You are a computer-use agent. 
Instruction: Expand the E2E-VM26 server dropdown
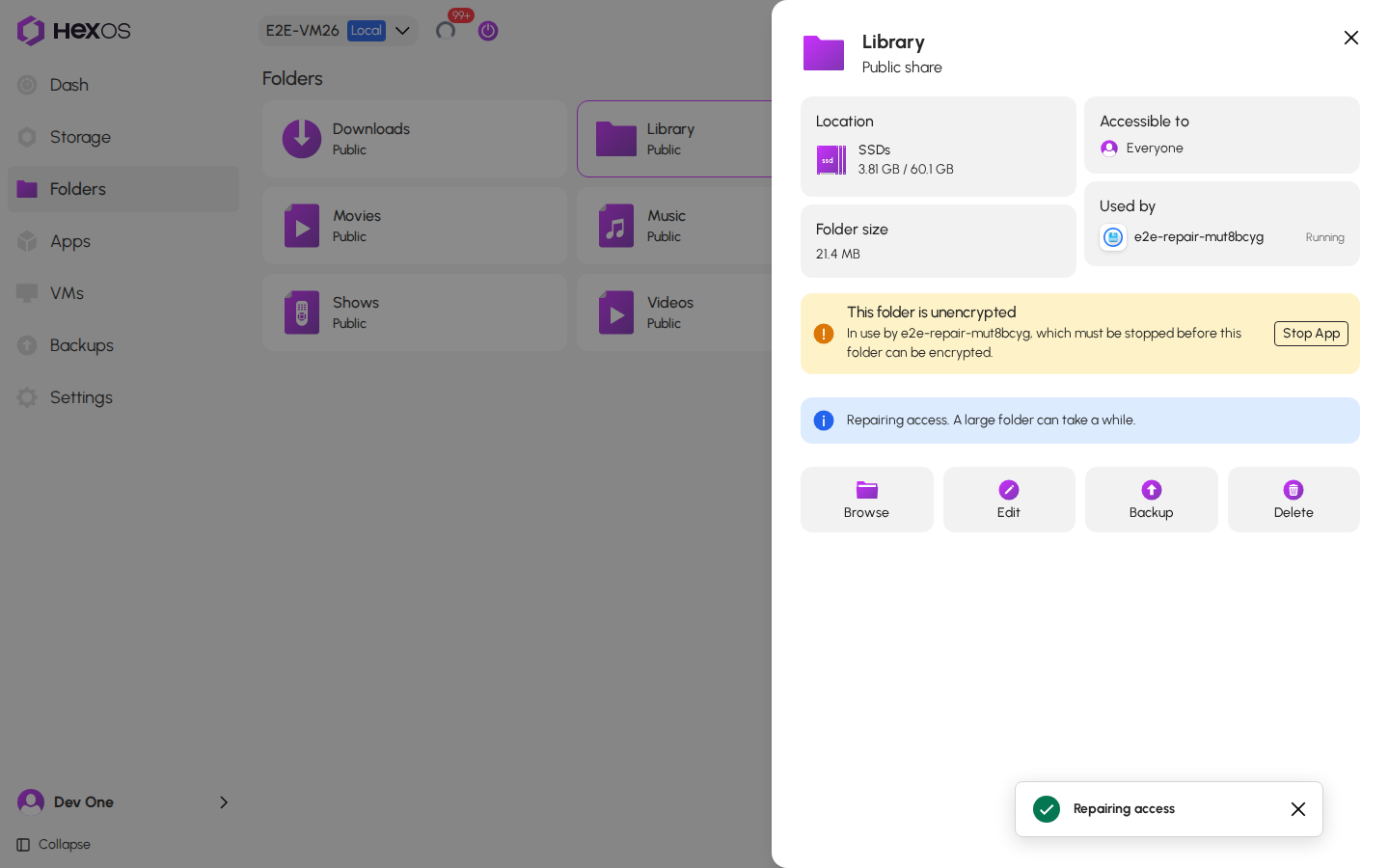(338, 31)
